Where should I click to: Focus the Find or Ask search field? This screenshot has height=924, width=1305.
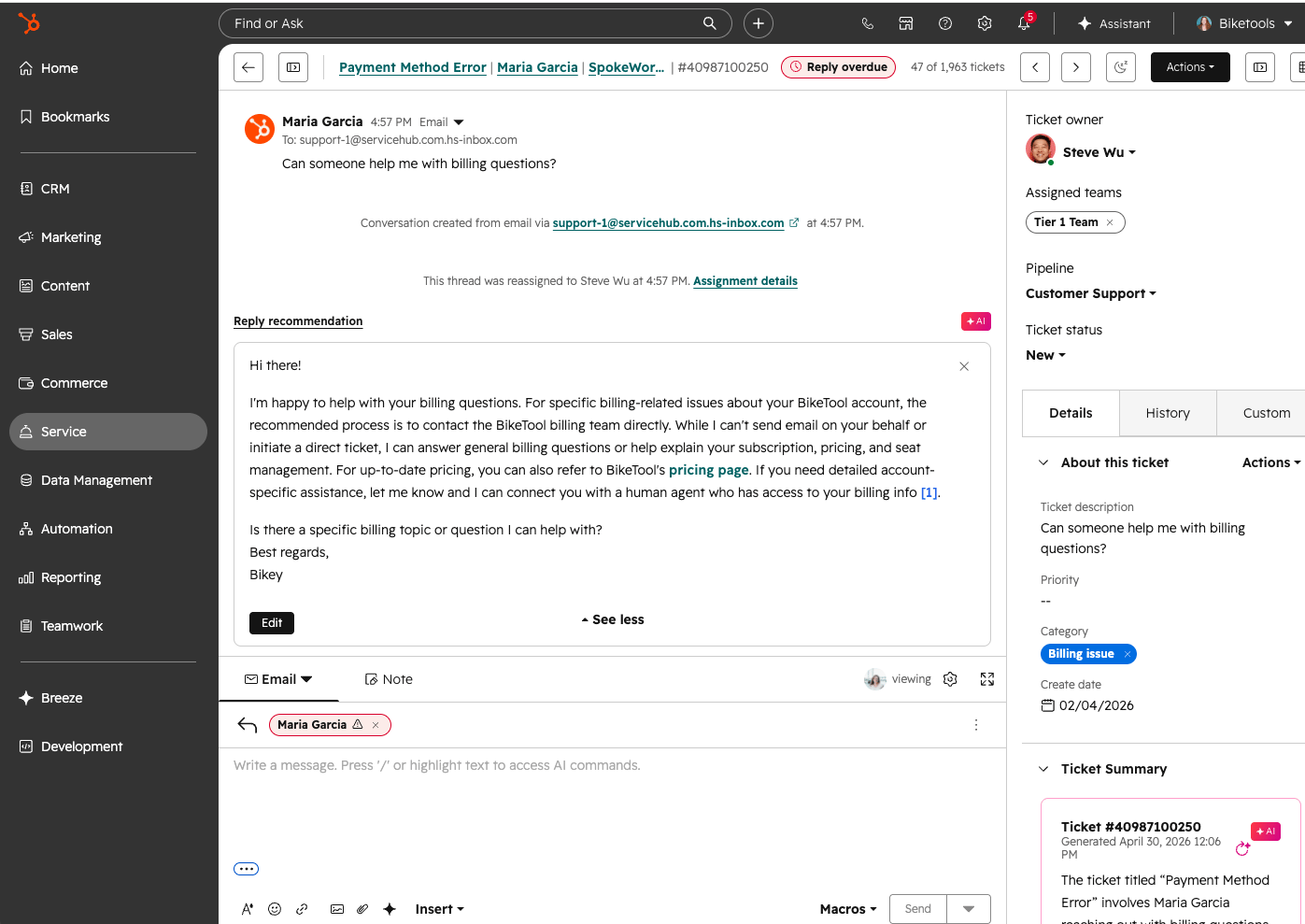[x=475, y=23]
